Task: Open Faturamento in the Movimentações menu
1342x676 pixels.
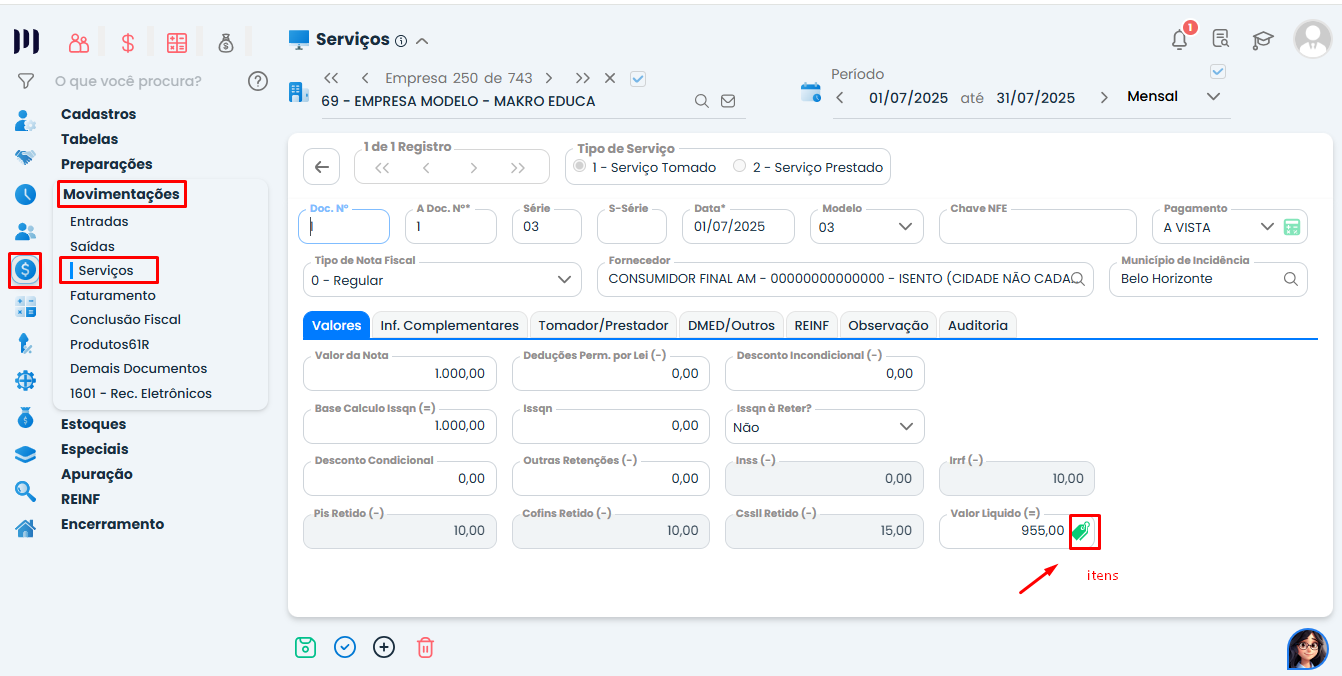Action: click(x=113, y=295)
